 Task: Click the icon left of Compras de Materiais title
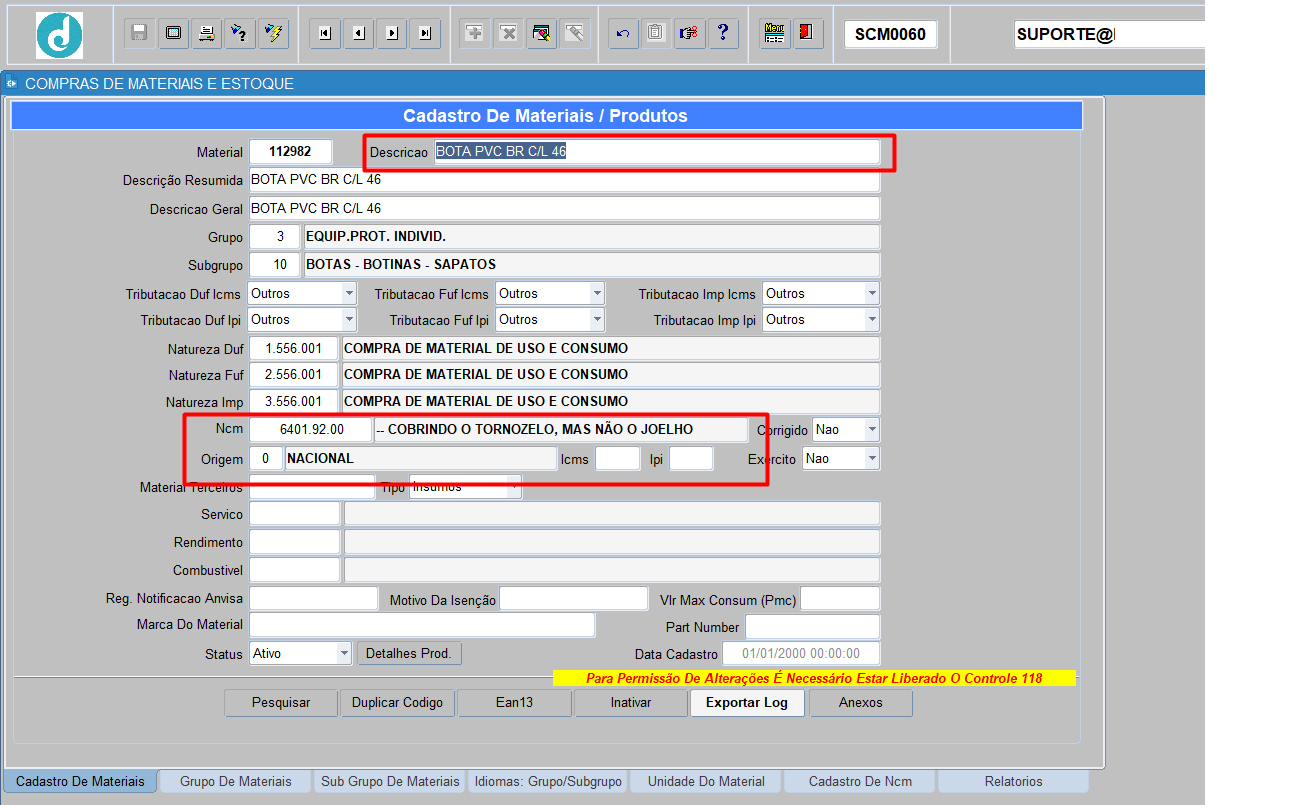(11, 83)
